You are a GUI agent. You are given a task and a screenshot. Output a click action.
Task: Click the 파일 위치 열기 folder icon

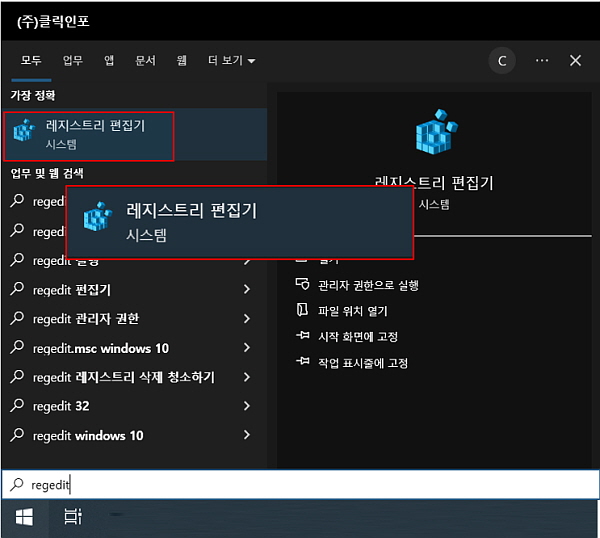click(302, 310)
